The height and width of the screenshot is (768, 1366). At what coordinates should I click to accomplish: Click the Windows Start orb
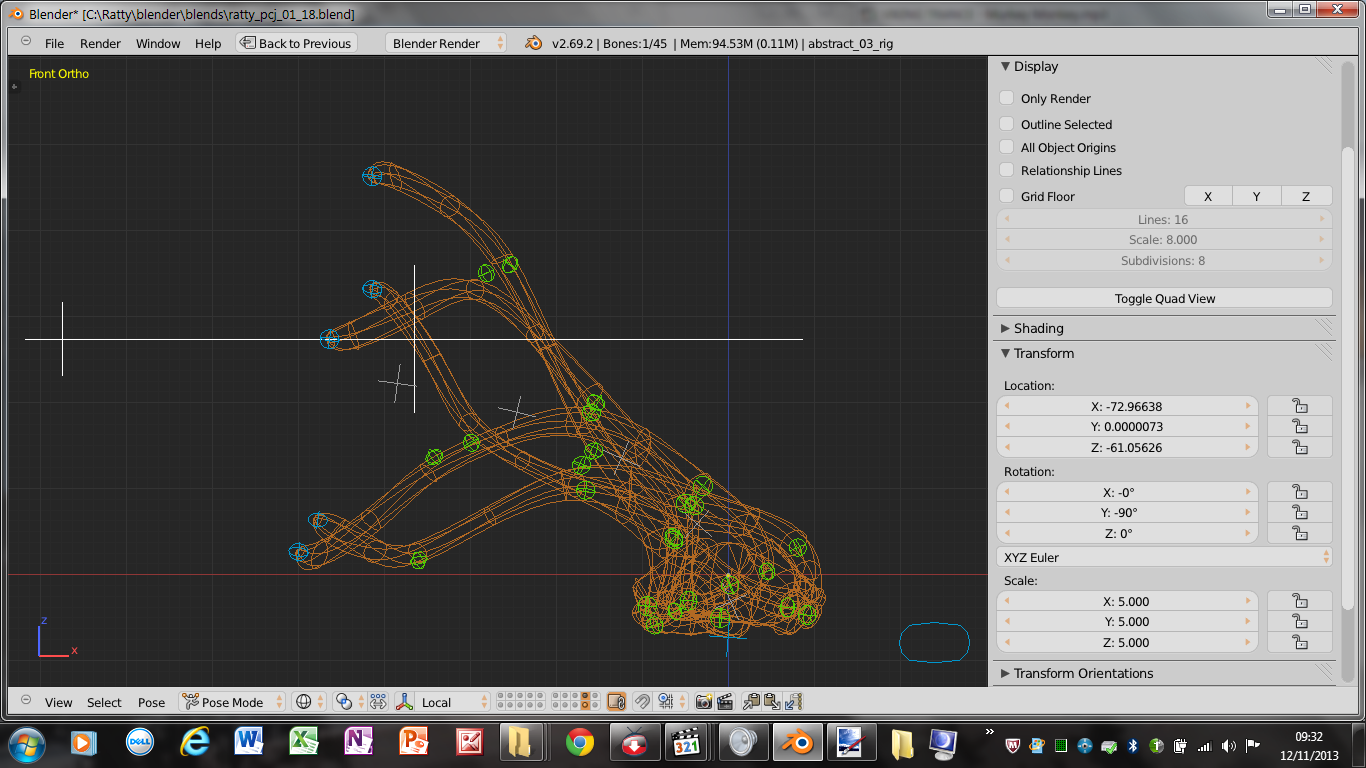[x=27, y=743]
